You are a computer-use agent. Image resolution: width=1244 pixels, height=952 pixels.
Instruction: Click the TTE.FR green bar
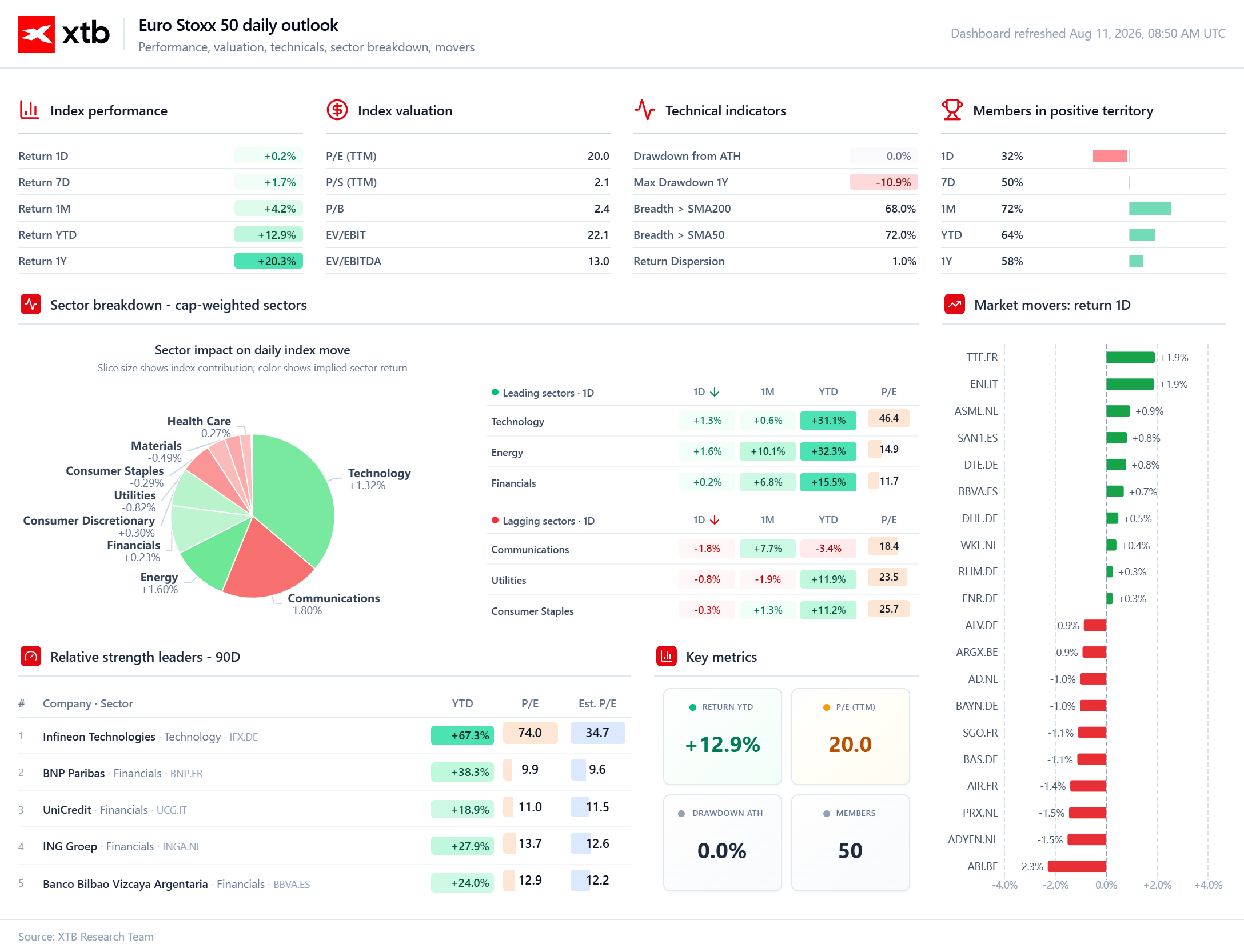[1130, 357]
